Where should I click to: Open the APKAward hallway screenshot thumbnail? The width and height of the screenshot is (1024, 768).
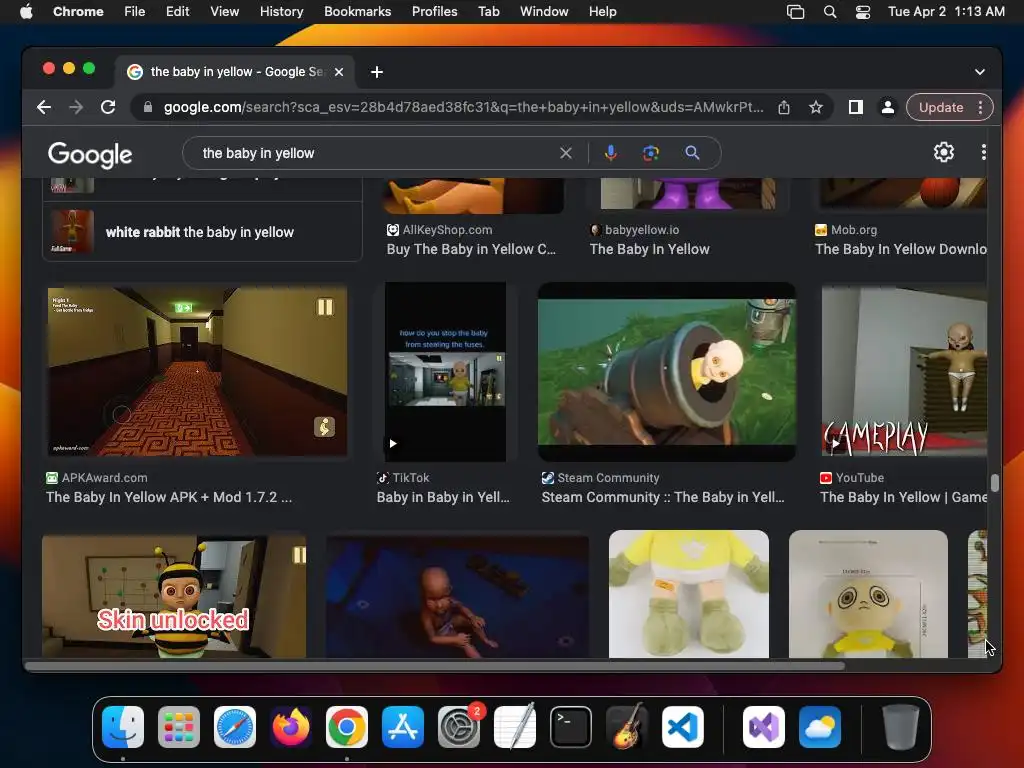click(x=197, y=371)
